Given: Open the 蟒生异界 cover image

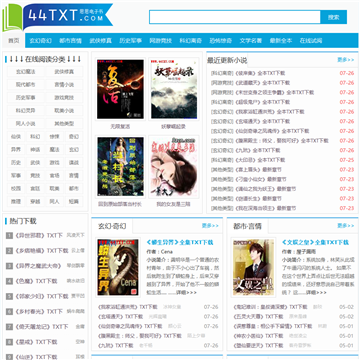Looking at the screenshot, I should coord(118,267).
